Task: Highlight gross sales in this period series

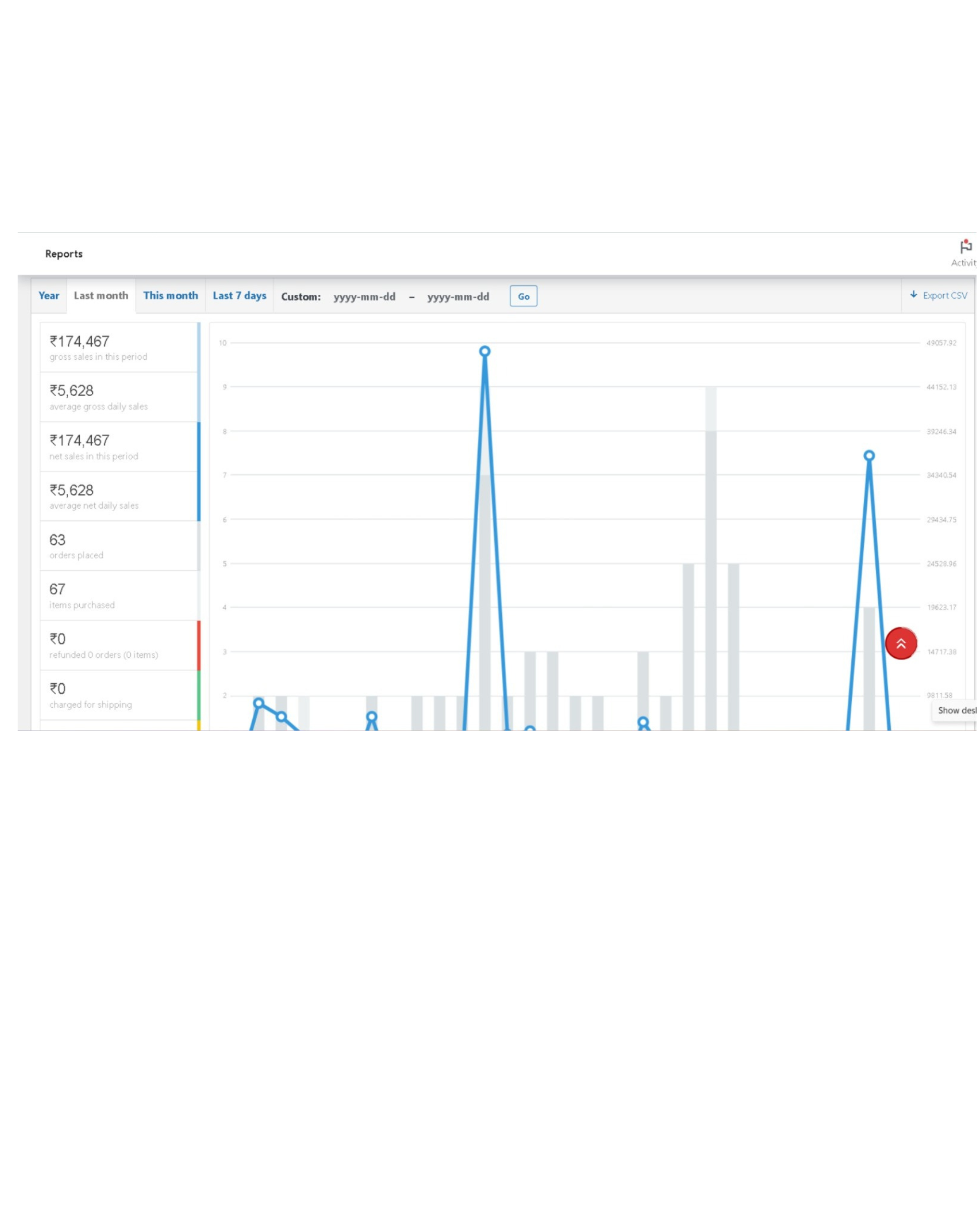Action: 120,348
